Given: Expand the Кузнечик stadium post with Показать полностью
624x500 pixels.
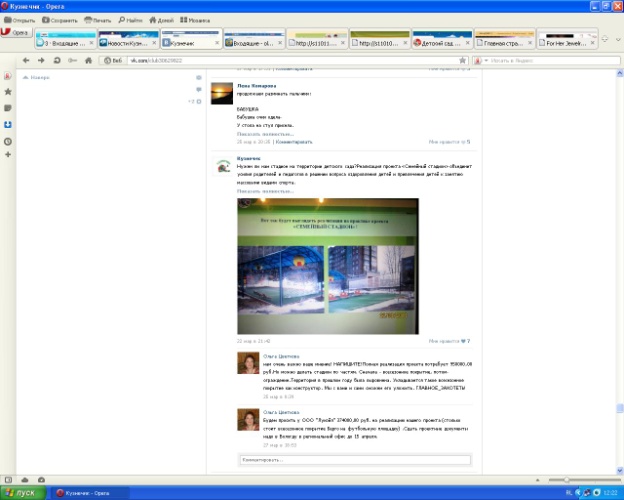Looking at the screenshot, I should (265, 191).
